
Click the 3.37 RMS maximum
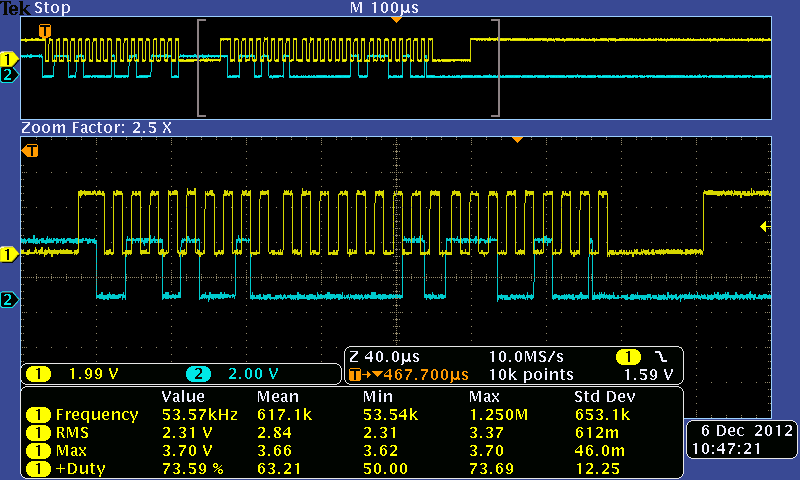pyautogui.click(x=486, y=433)
